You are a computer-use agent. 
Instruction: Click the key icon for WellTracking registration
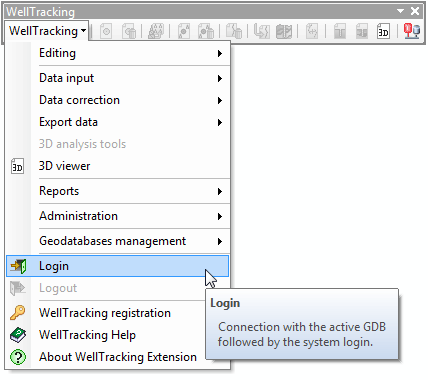tap(18, 313)
